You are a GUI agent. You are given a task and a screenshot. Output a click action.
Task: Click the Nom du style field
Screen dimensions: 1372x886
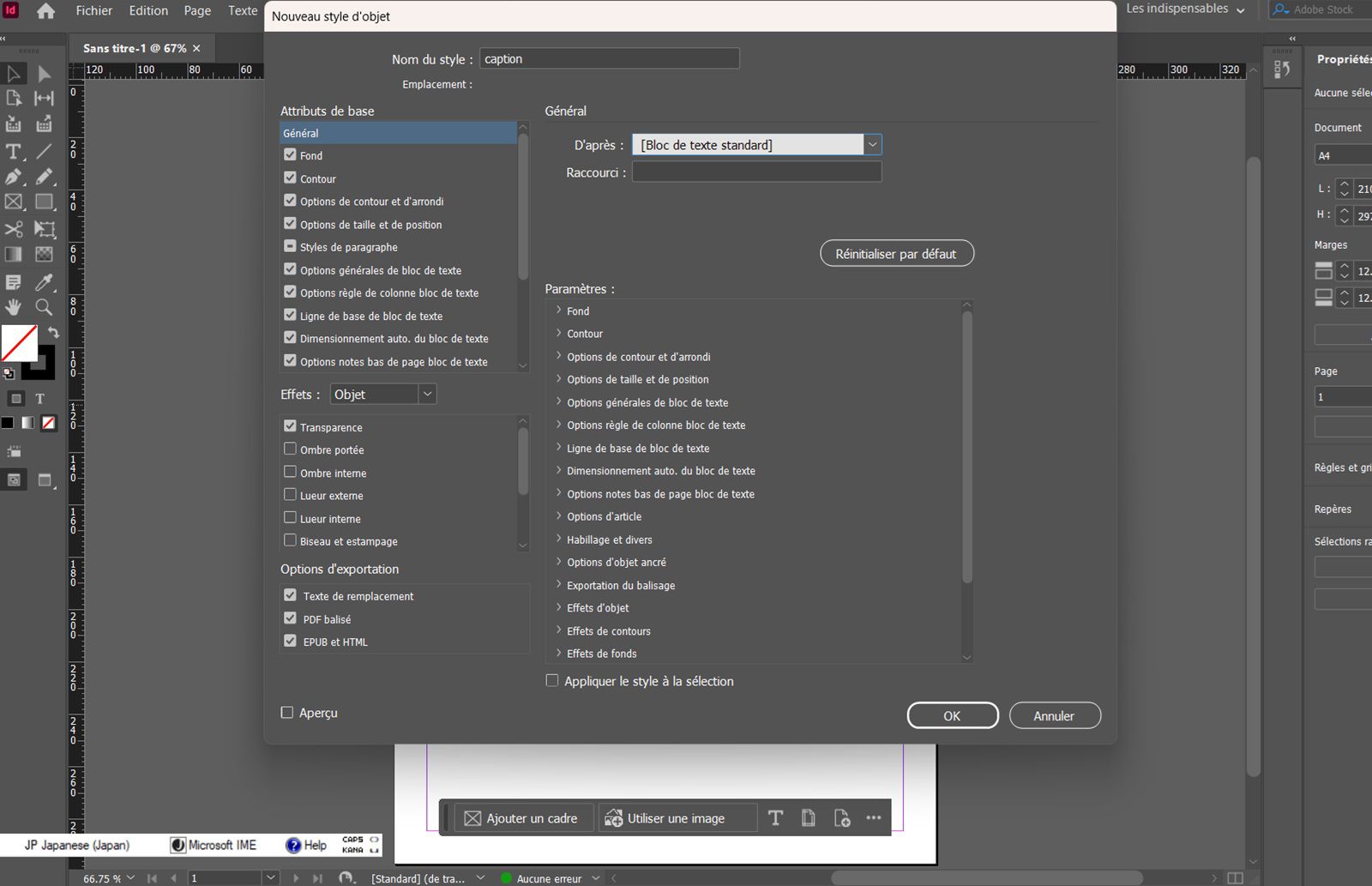pyautogui.click(x=610, y=58)
